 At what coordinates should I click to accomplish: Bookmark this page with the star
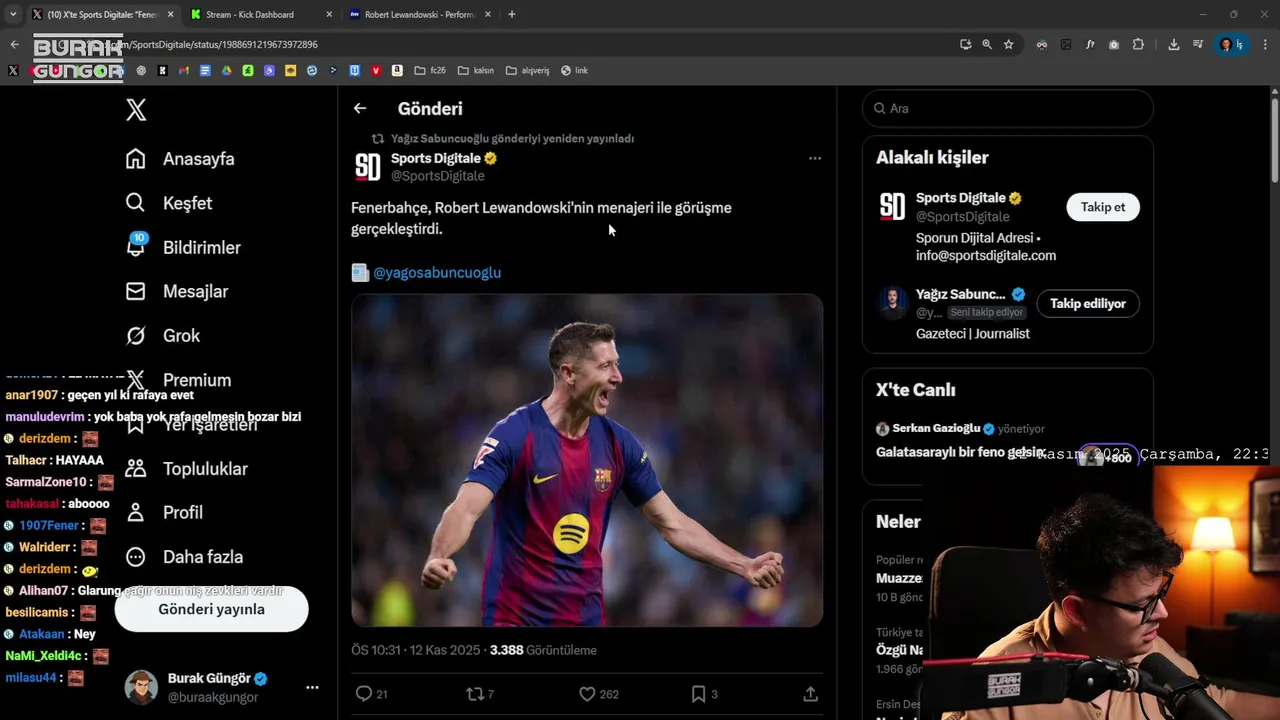(x=1009, y=45)
